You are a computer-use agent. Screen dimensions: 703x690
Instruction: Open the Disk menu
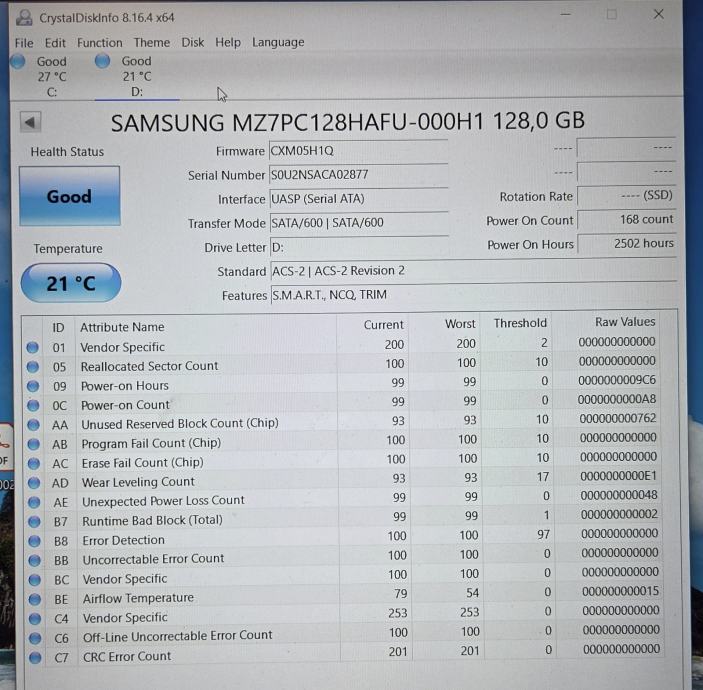point(193,43)
